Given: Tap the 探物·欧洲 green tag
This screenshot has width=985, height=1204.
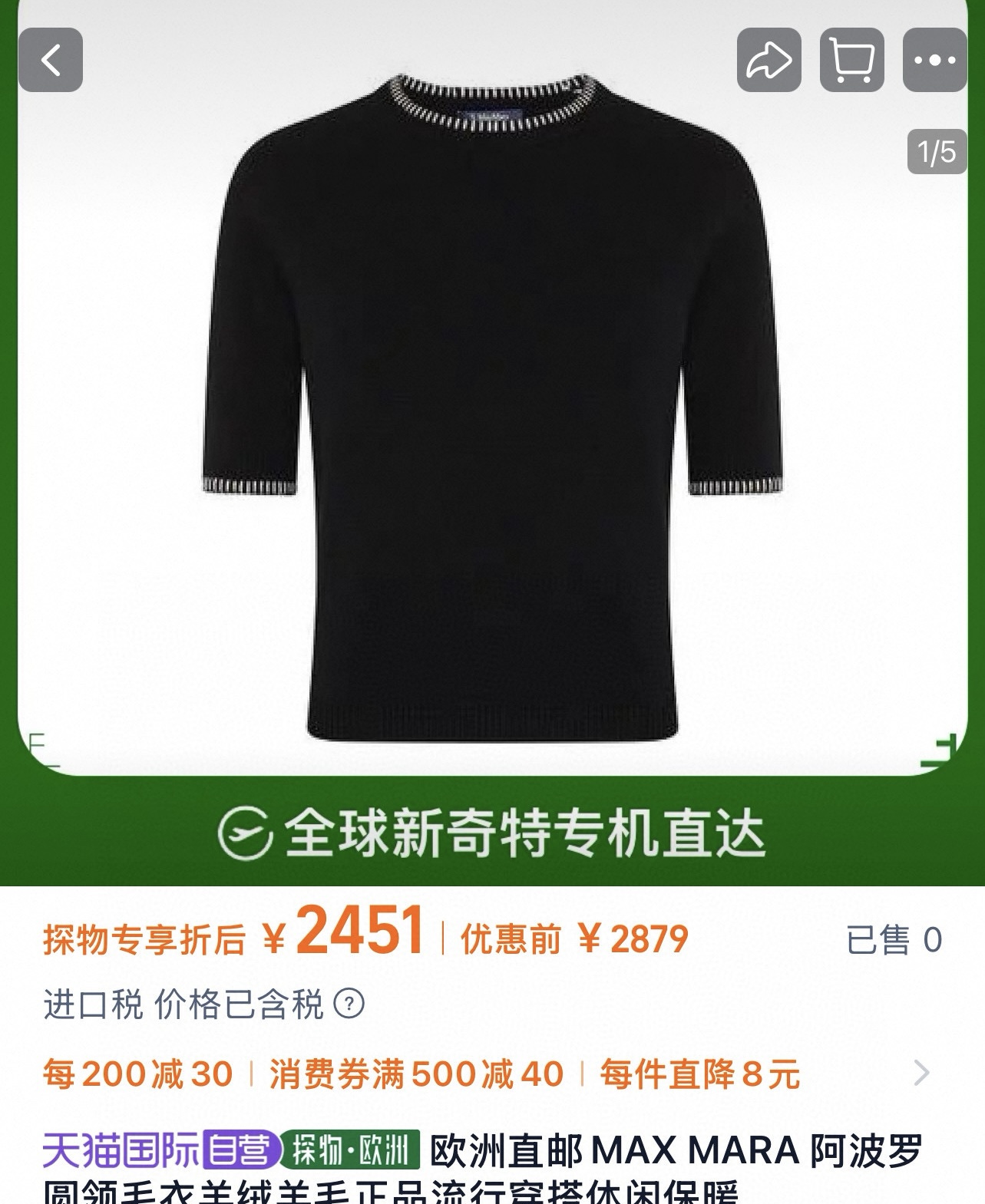Looking at the screenshot, I should pos(350,1150).
